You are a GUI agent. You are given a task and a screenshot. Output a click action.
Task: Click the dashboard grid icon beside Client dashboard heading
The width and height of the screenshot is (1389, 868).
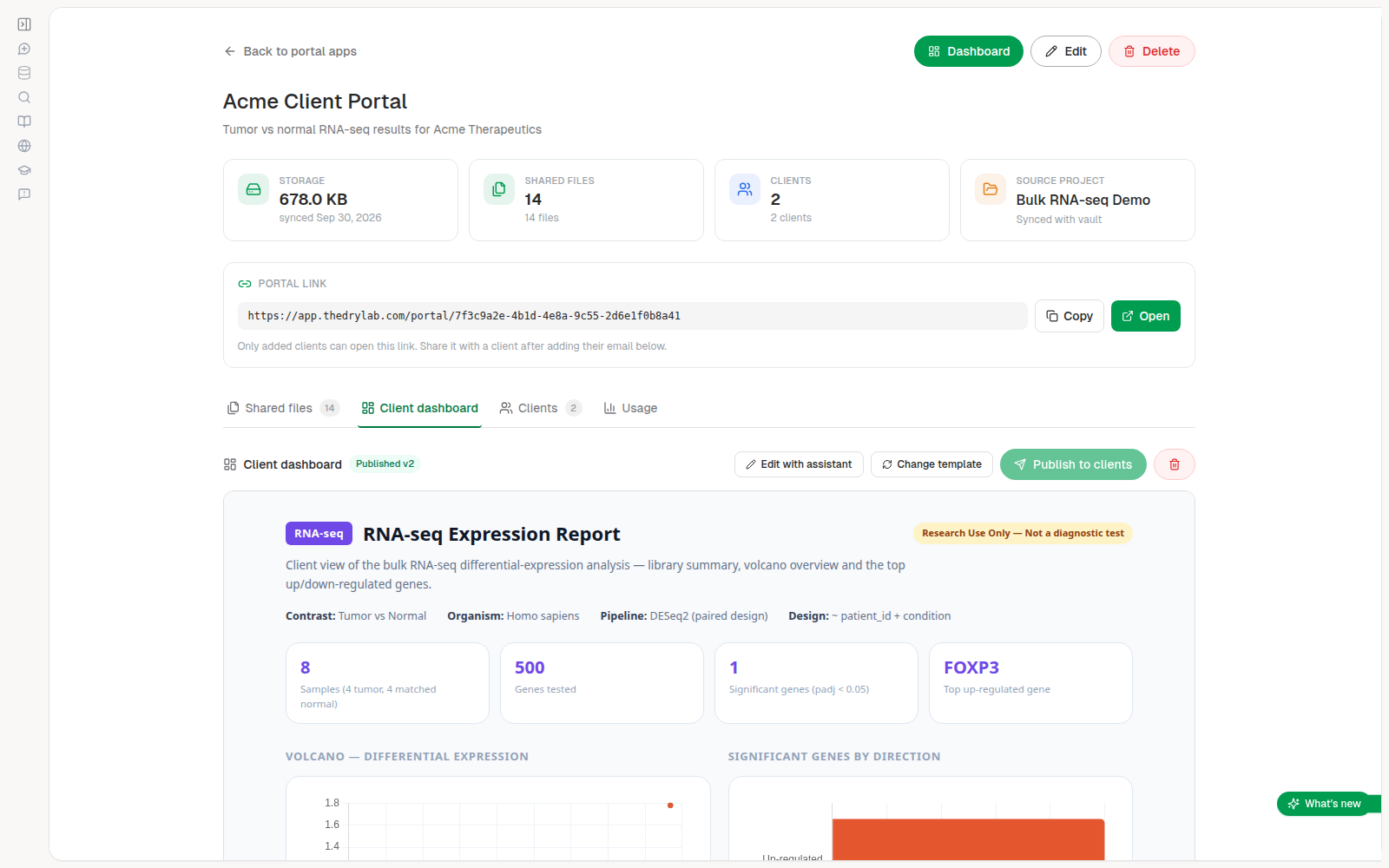[x=230, y=464]
